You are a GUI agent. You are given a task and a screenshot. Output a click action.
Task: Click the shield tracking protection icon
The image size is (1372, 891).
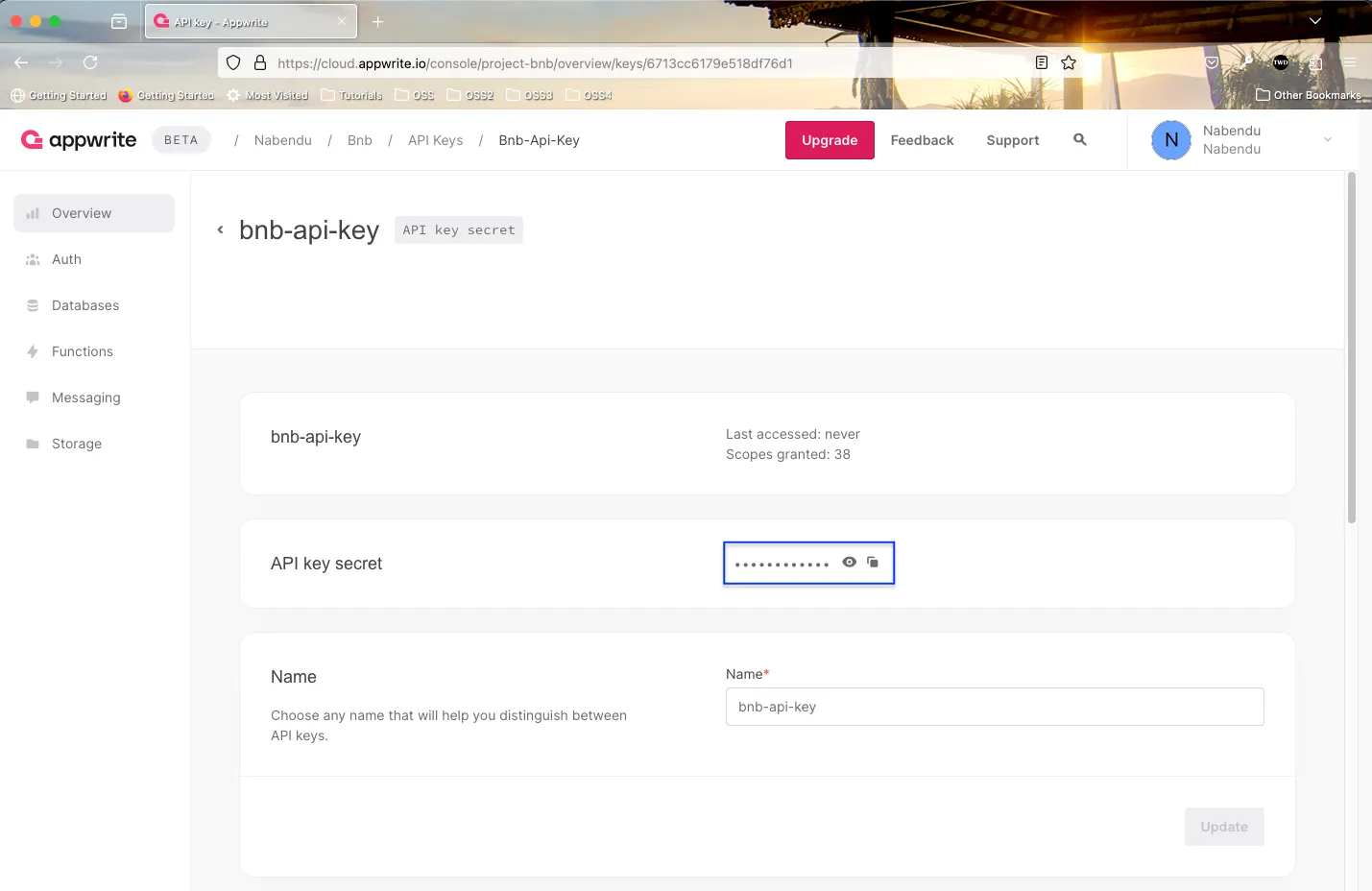233,62
